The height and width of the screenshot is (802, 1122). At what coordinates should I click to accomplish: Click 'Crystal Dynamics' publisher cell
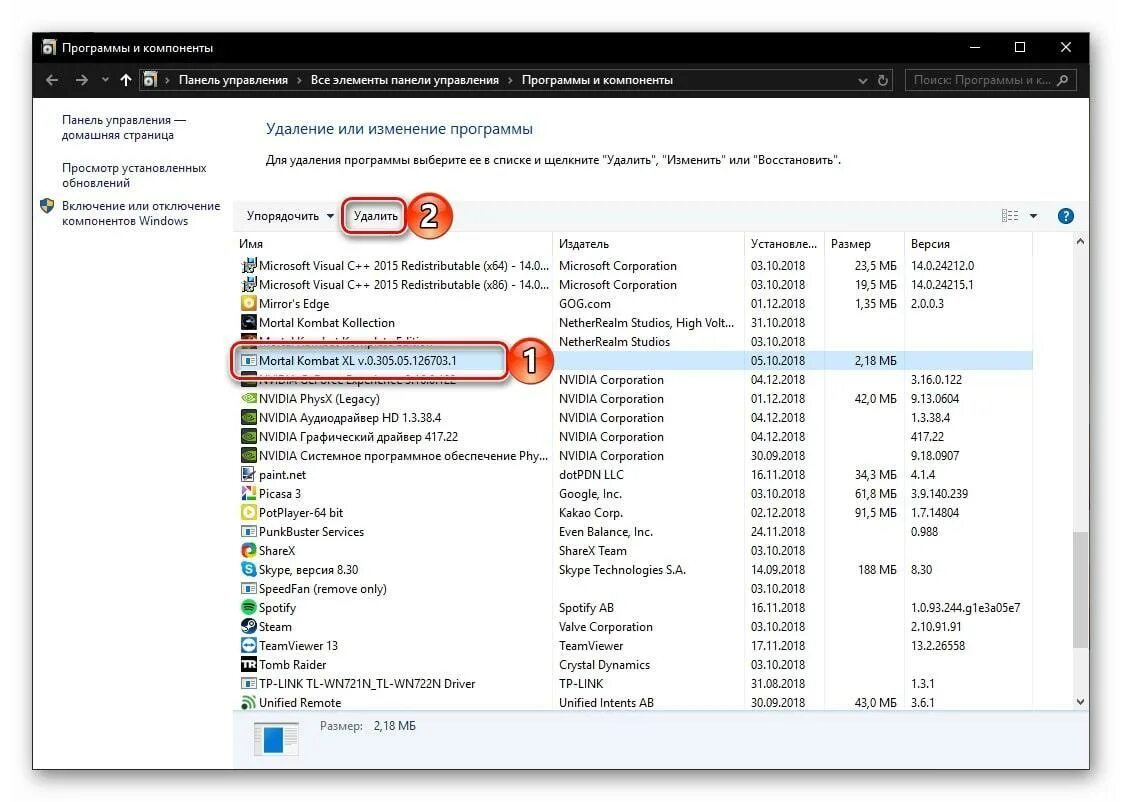[604, 665]
